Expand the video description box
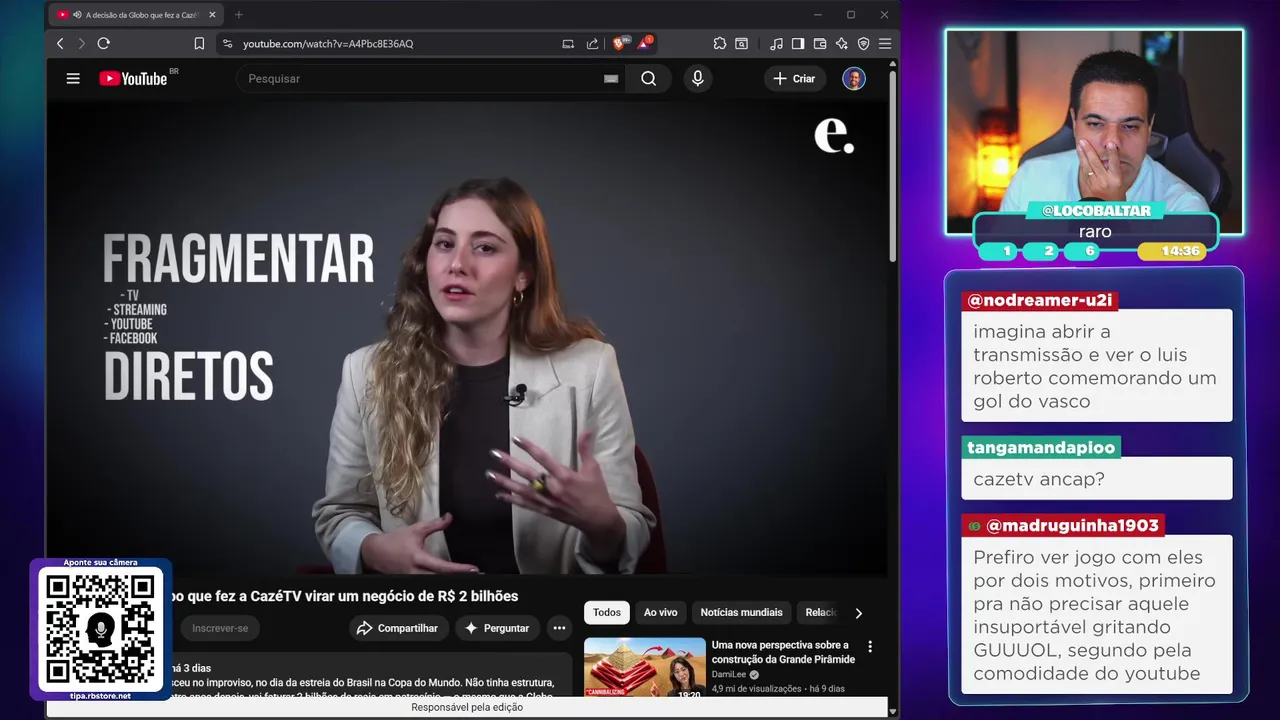This screenshot has height=720, width=1280. [370, 675]
